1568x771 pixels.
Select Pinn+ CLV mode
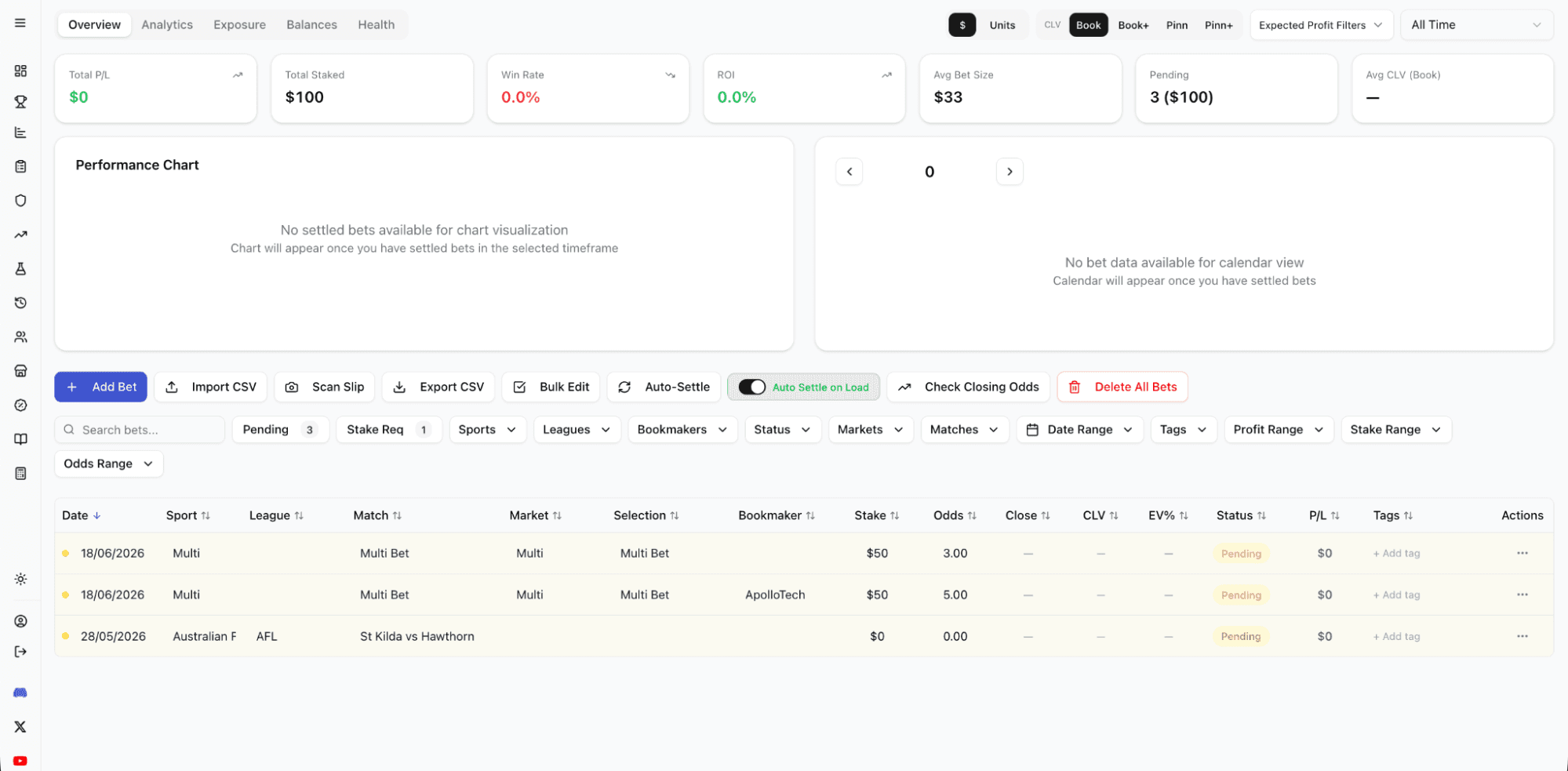(x=1218, y=25)
